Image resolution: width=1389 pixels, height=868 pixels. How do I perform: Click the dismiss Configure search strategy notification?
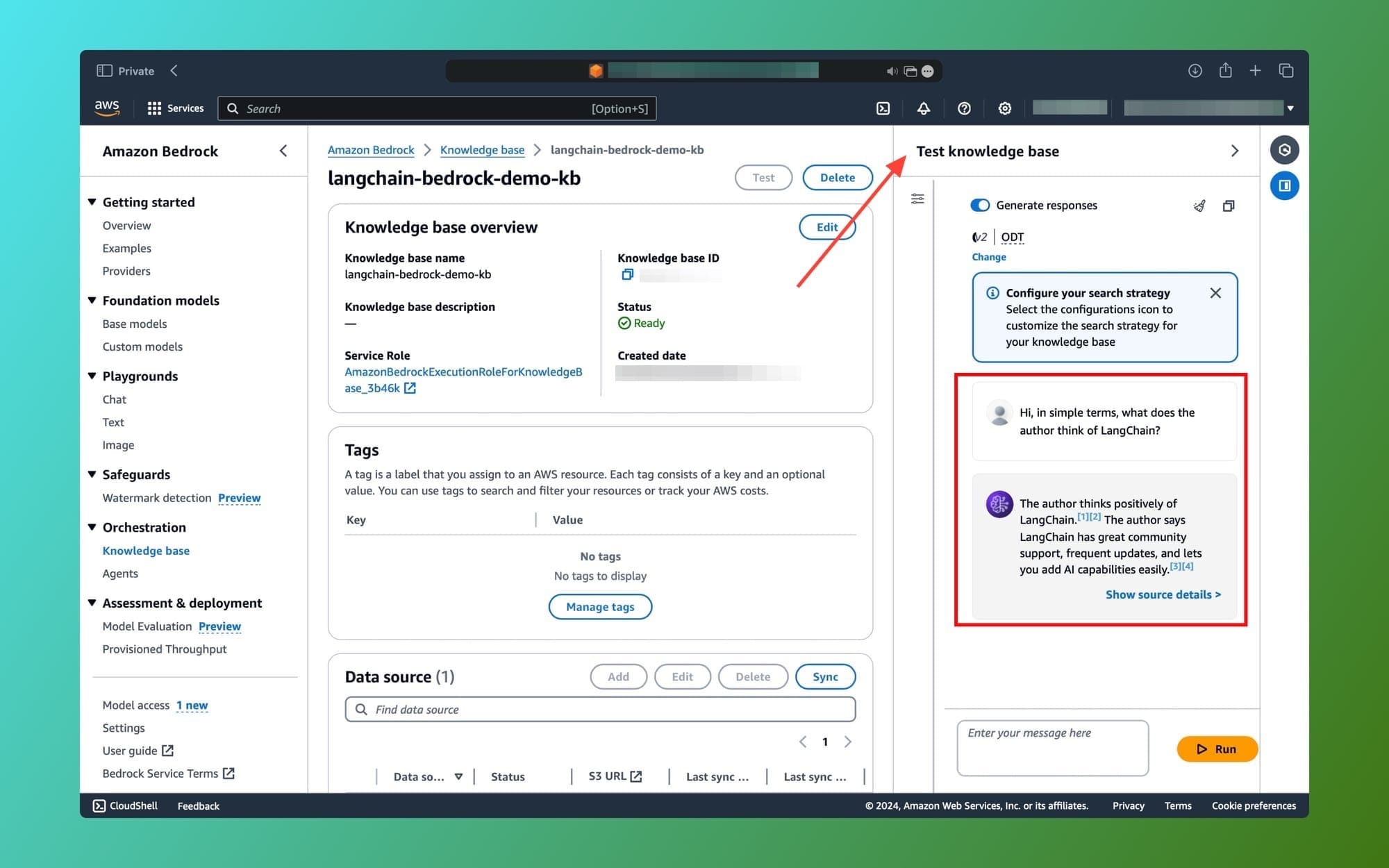[1215, 293]
